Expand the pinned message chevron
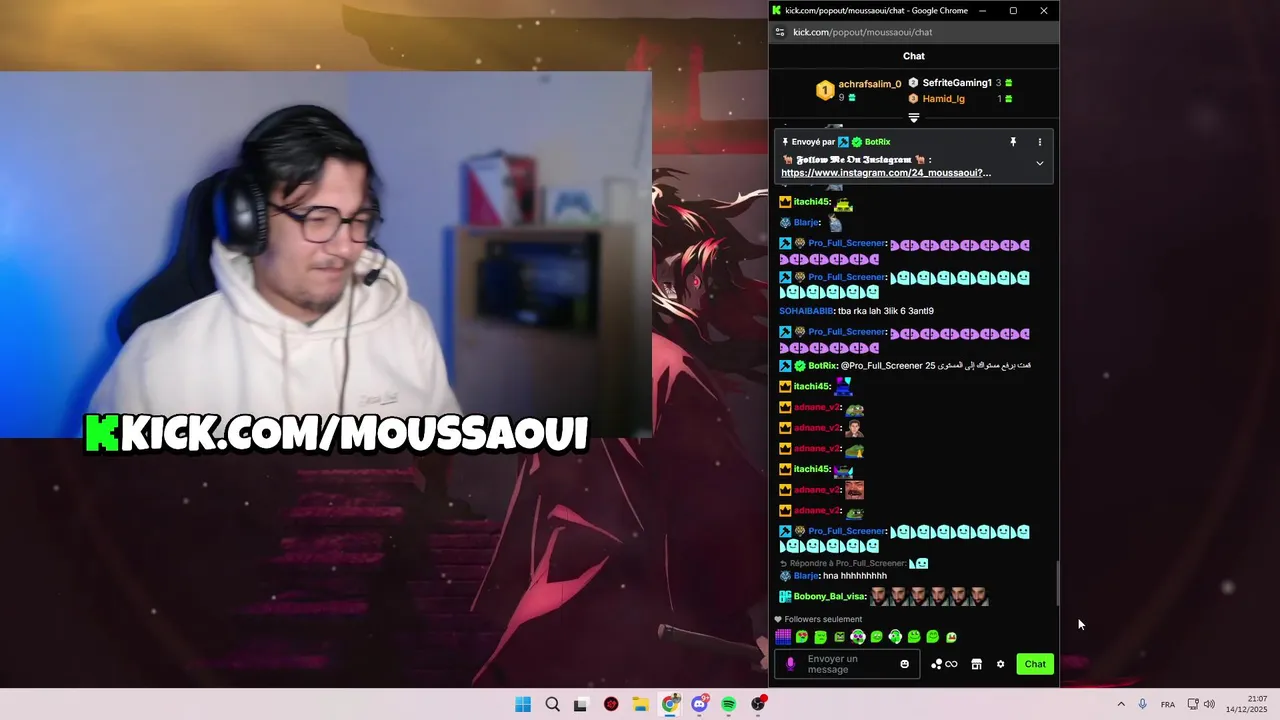 (1039, 163)
